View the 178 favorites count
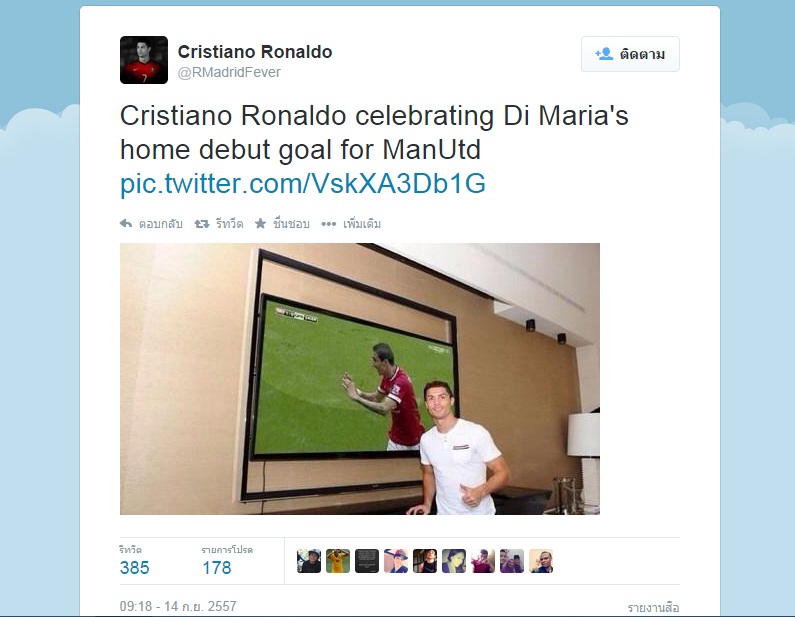 pyautogui.click(x=217, y=568)
